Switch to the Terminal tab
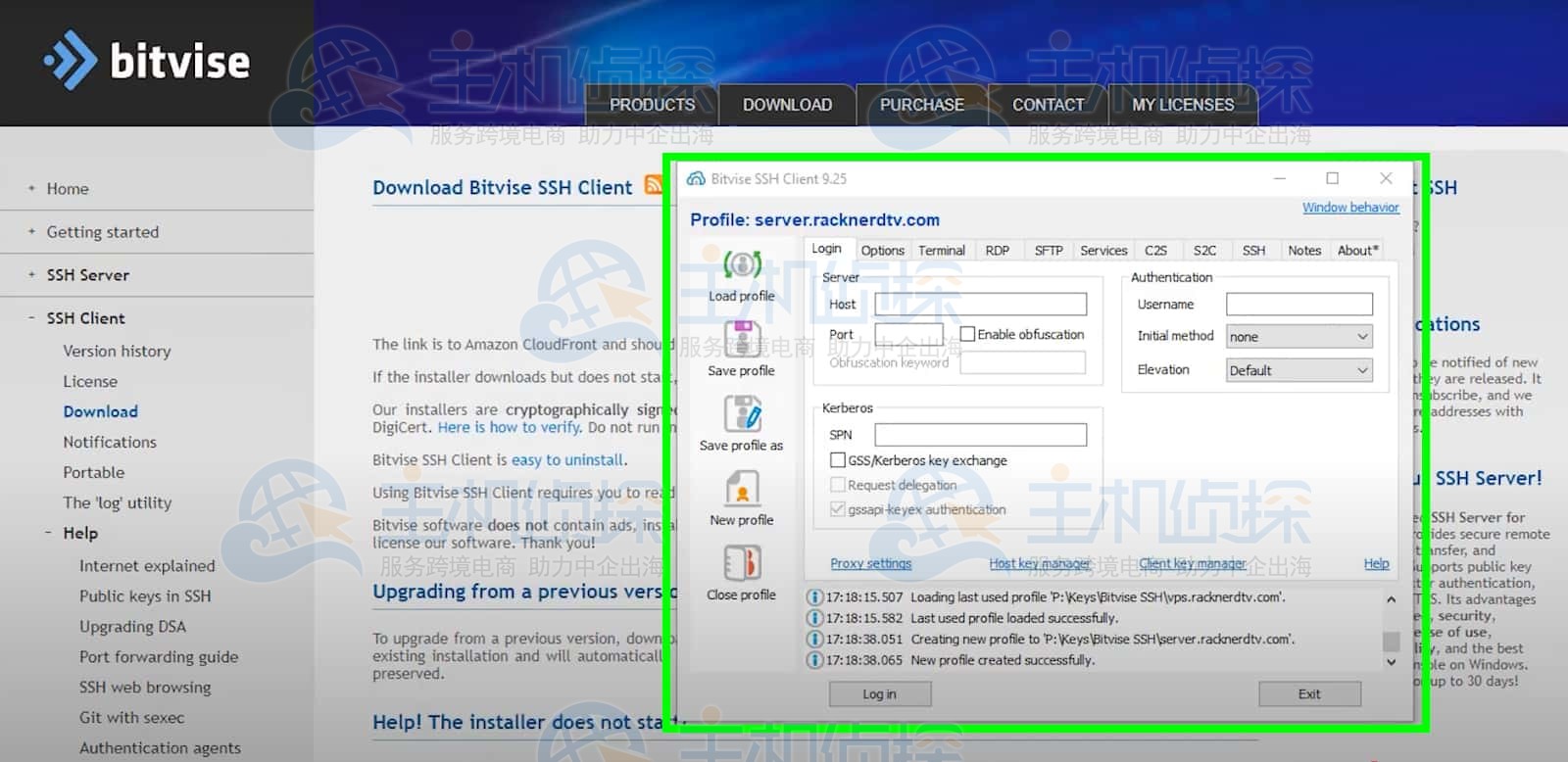The width and height of the screenshot is (1568, 762). coord(942,251)
